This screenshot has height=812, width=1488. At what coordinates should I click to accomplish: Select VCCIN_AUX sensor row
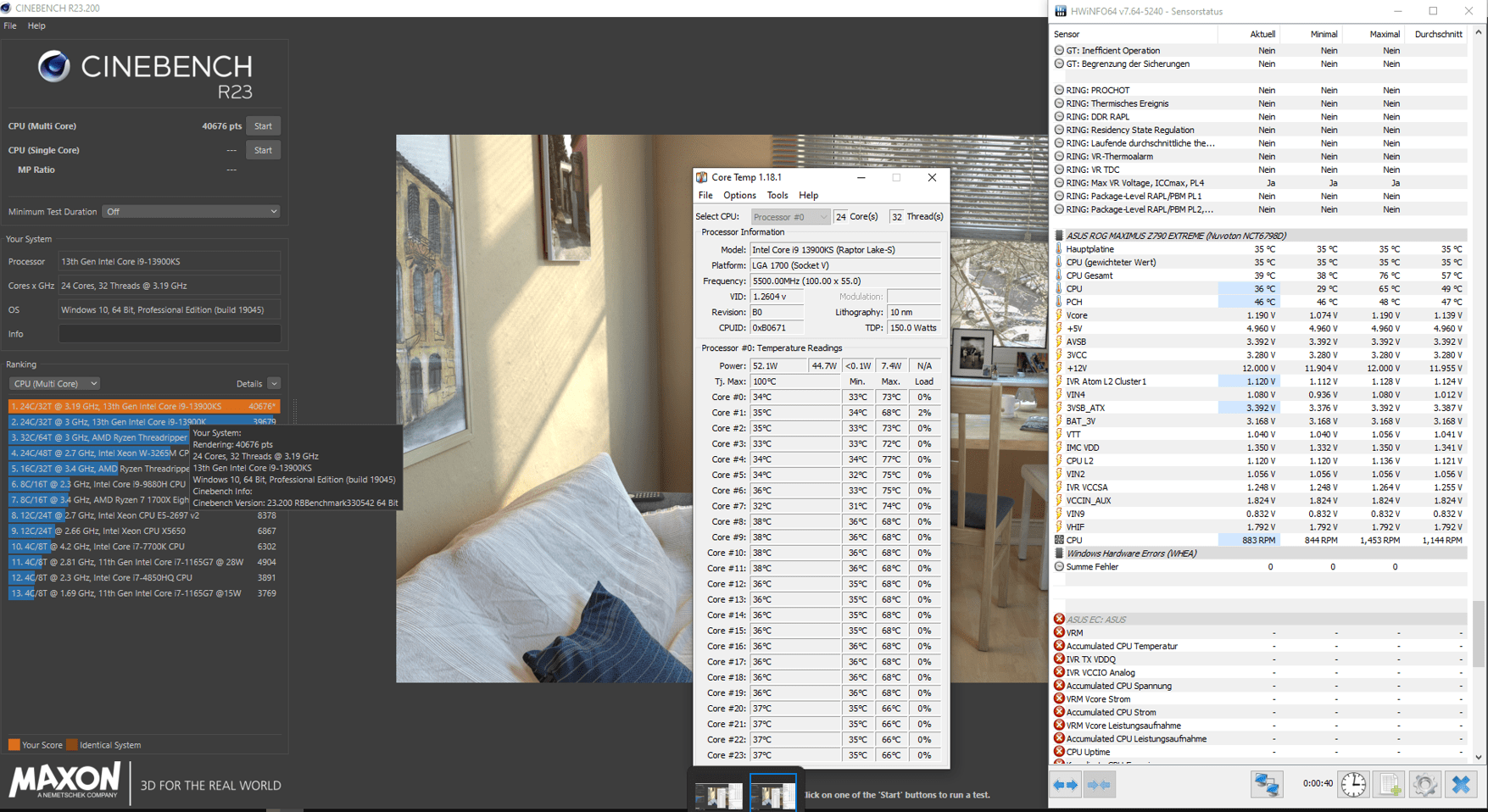pos(1260,500)
